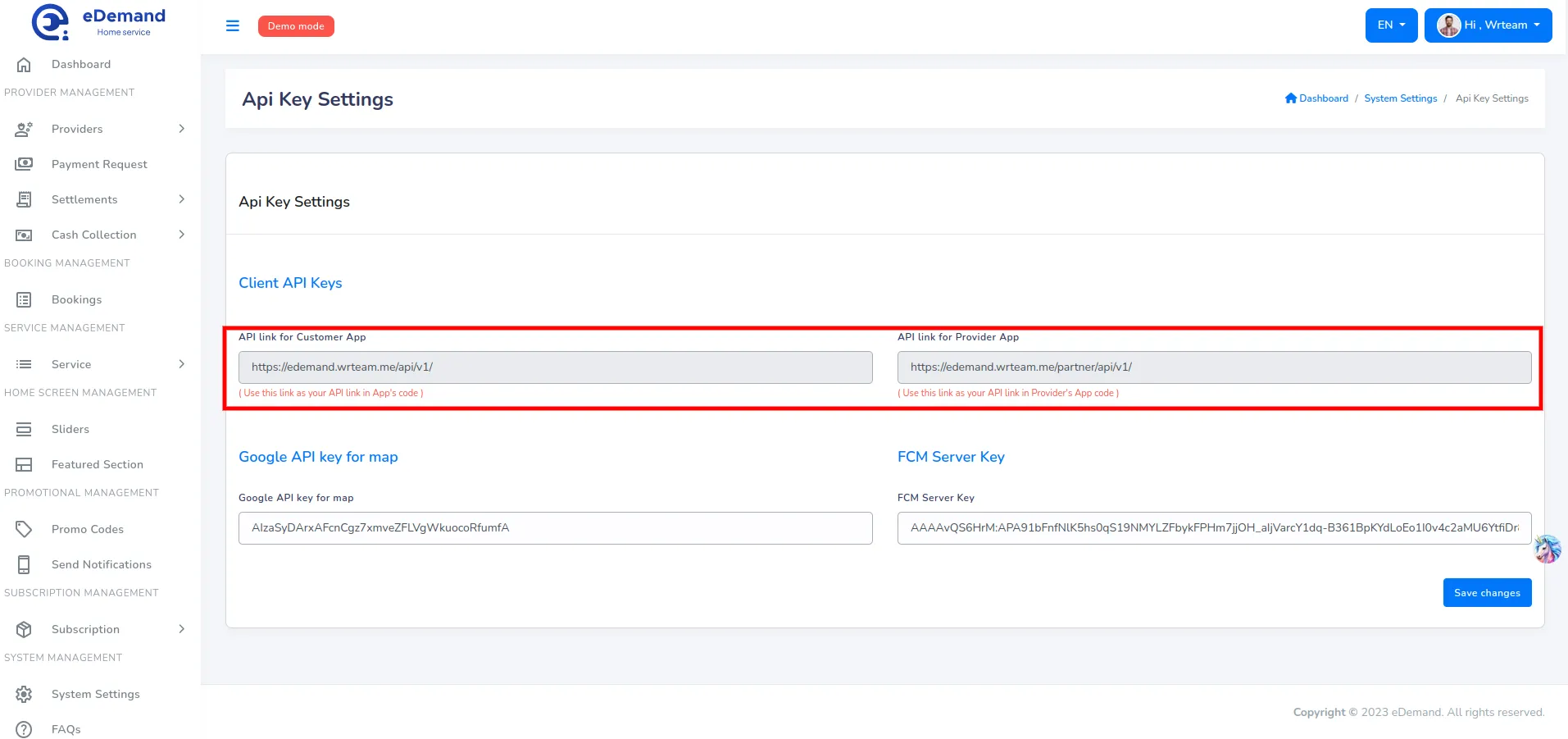Click the floating unicorn assistant icon
1568x739 pixels.
pyautogui.click(x=1547, y=549)
